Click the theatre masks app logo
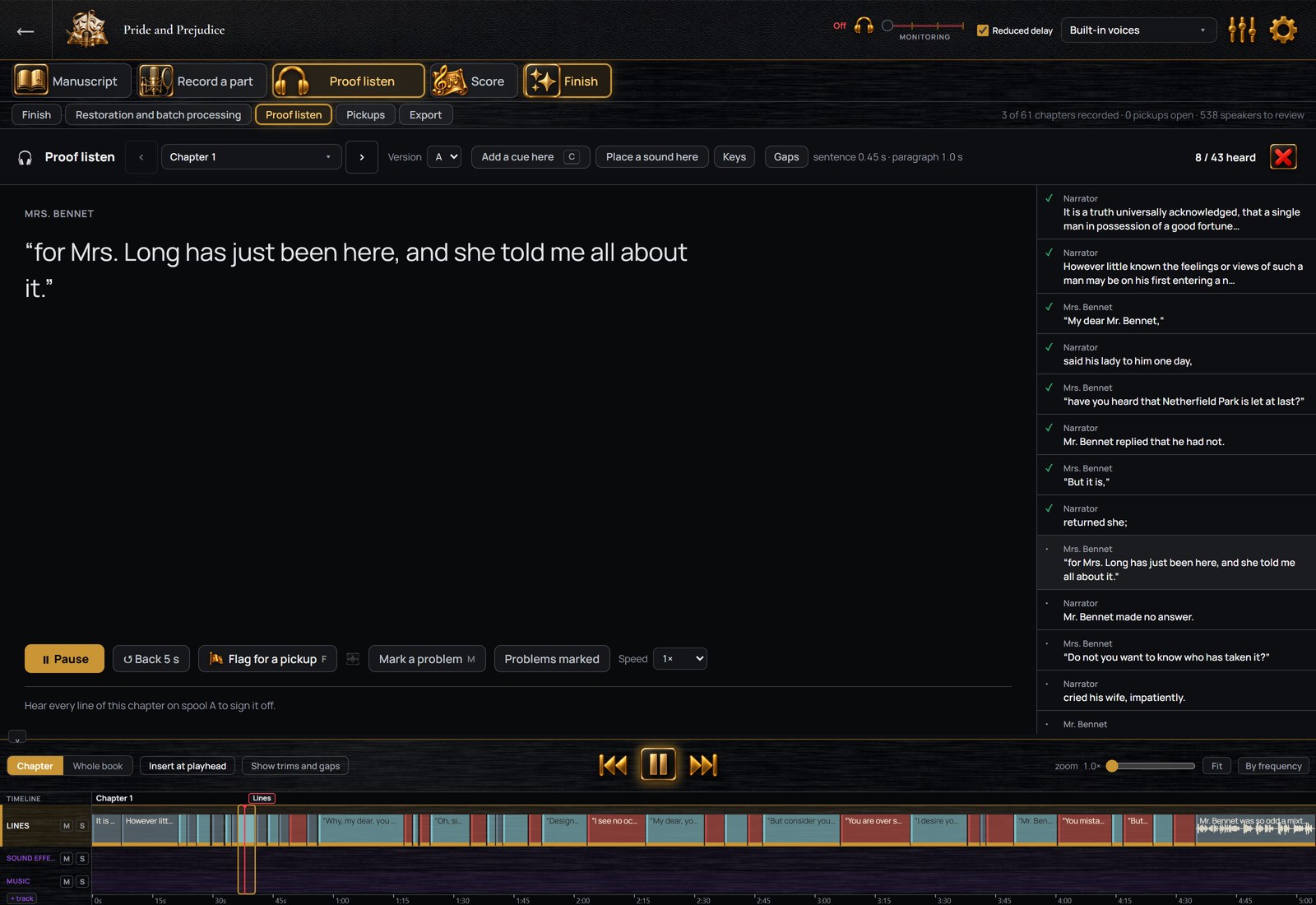1316x905 pixels. [x=87, y=30]
